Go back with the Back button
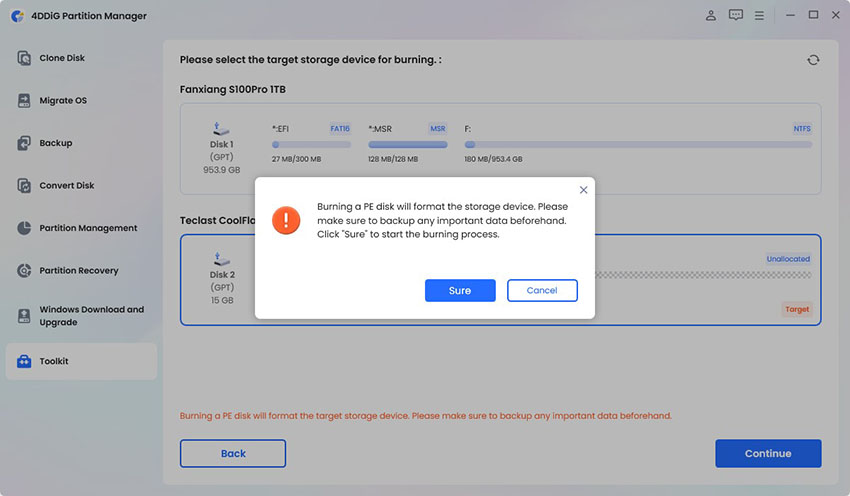Screen dimensions: 850x496 click(233, 453)
